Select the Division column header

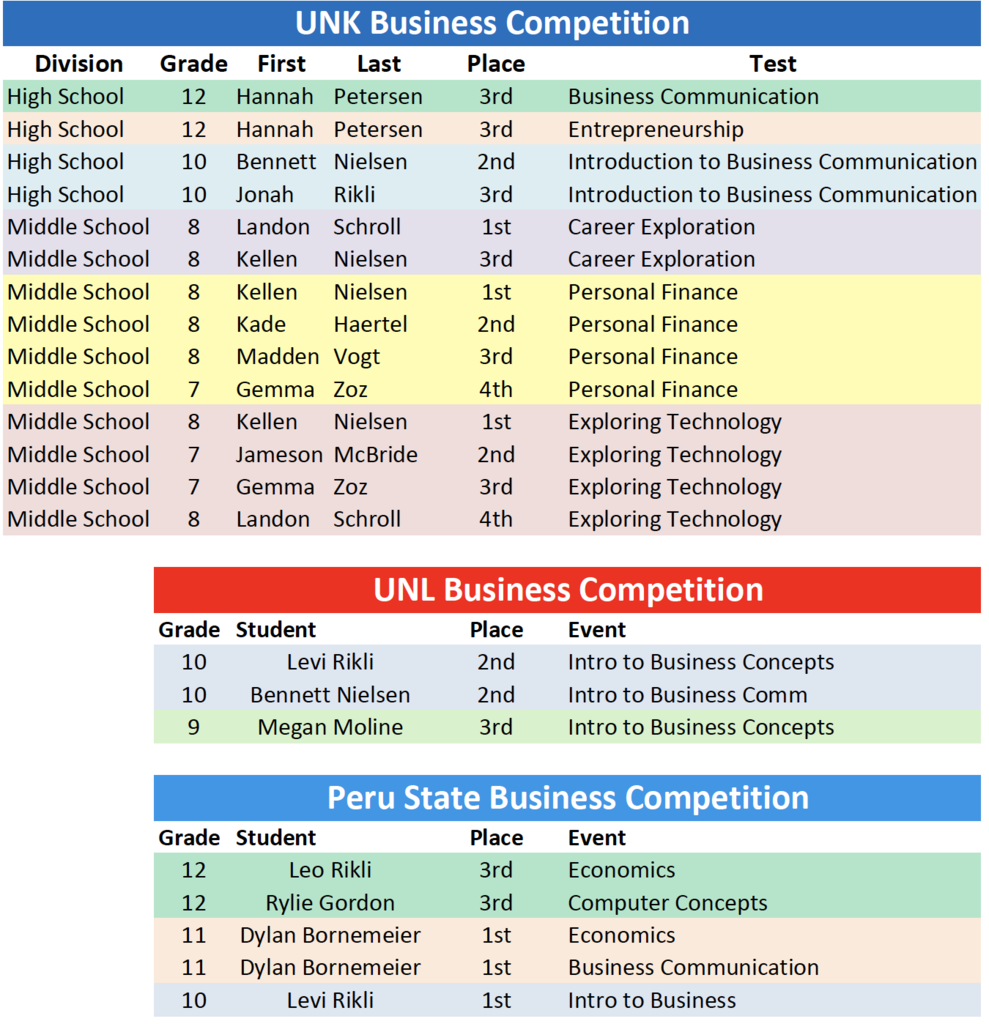[x=79, y=64]
